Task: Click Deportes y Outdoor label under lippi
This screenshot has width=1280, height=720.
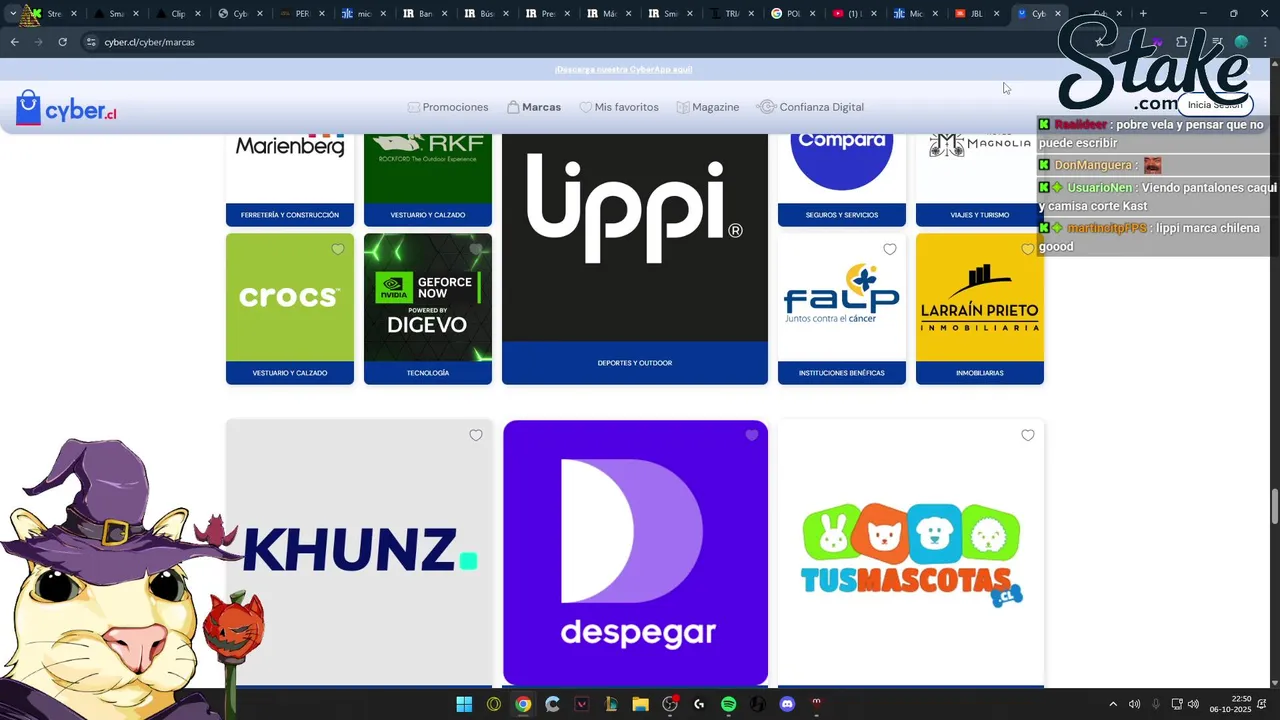Action: tap(635, 363)
